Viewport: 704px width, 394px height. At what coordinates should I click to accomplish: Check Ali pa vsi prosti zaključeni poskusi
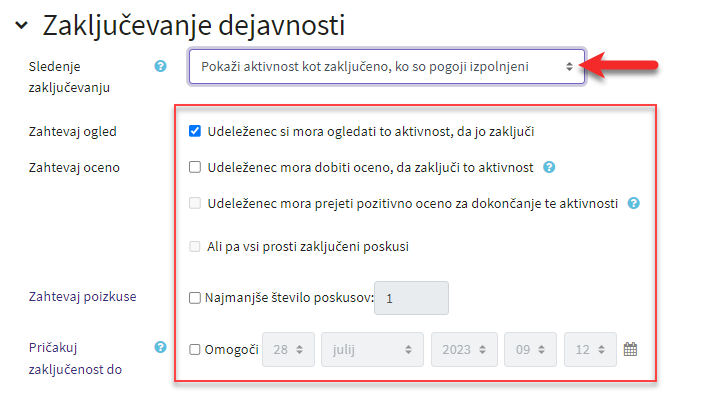point(195,246)
